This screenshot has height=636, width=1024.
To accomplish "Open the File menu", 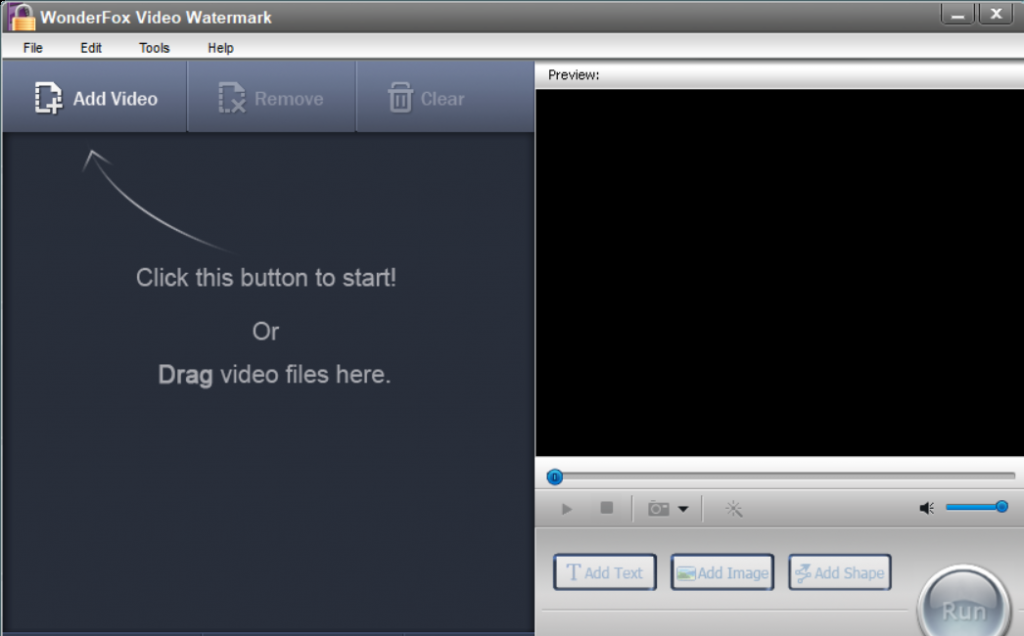I will click(33, 48).
